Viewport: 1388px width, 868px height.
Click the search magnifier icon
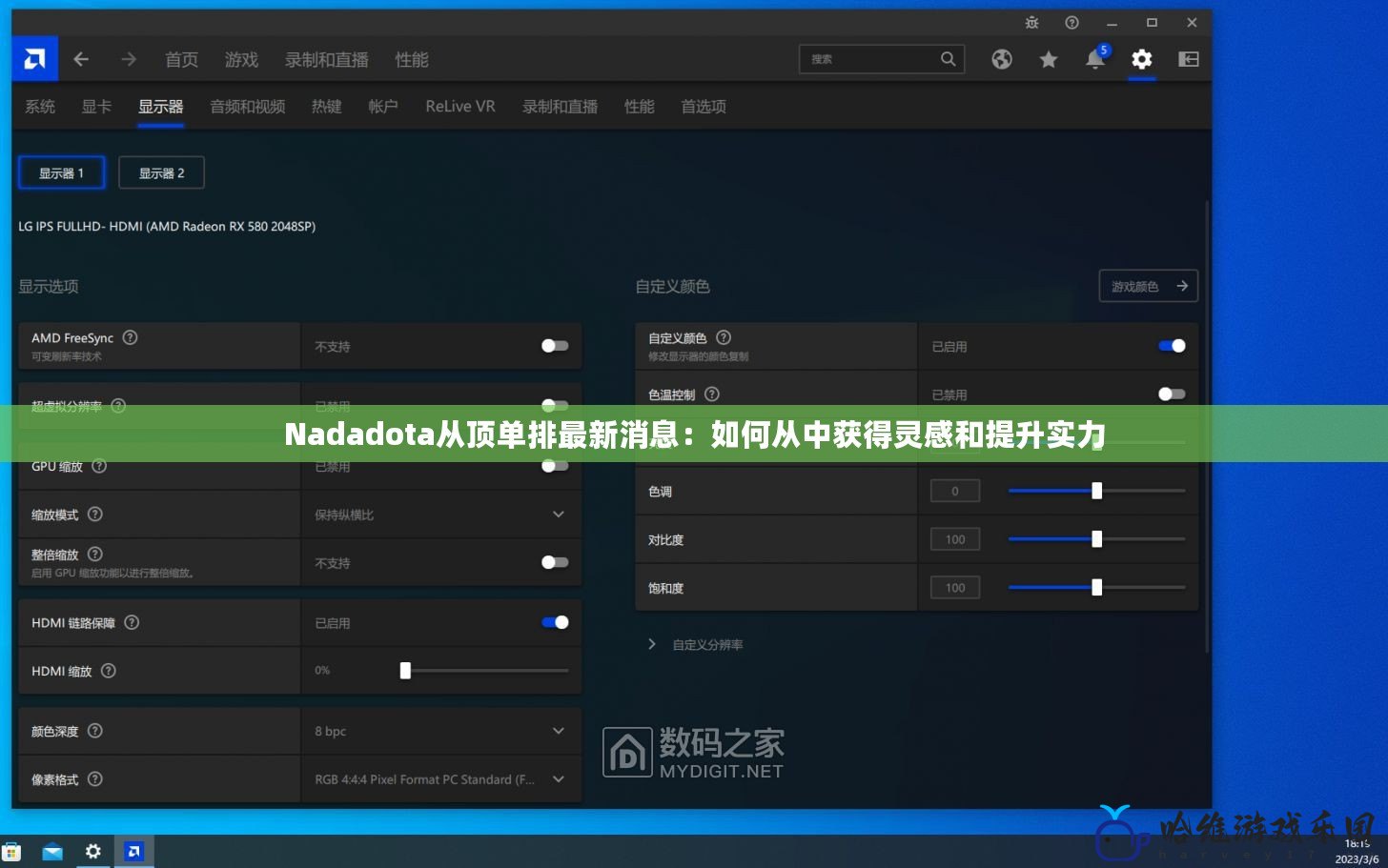coord(948,59)
